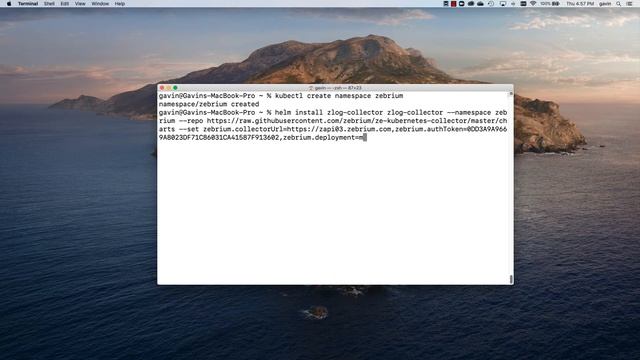Viewport: 640px width, 360px height.
Task: Click the battery status indicator
Action: [550, 4]
